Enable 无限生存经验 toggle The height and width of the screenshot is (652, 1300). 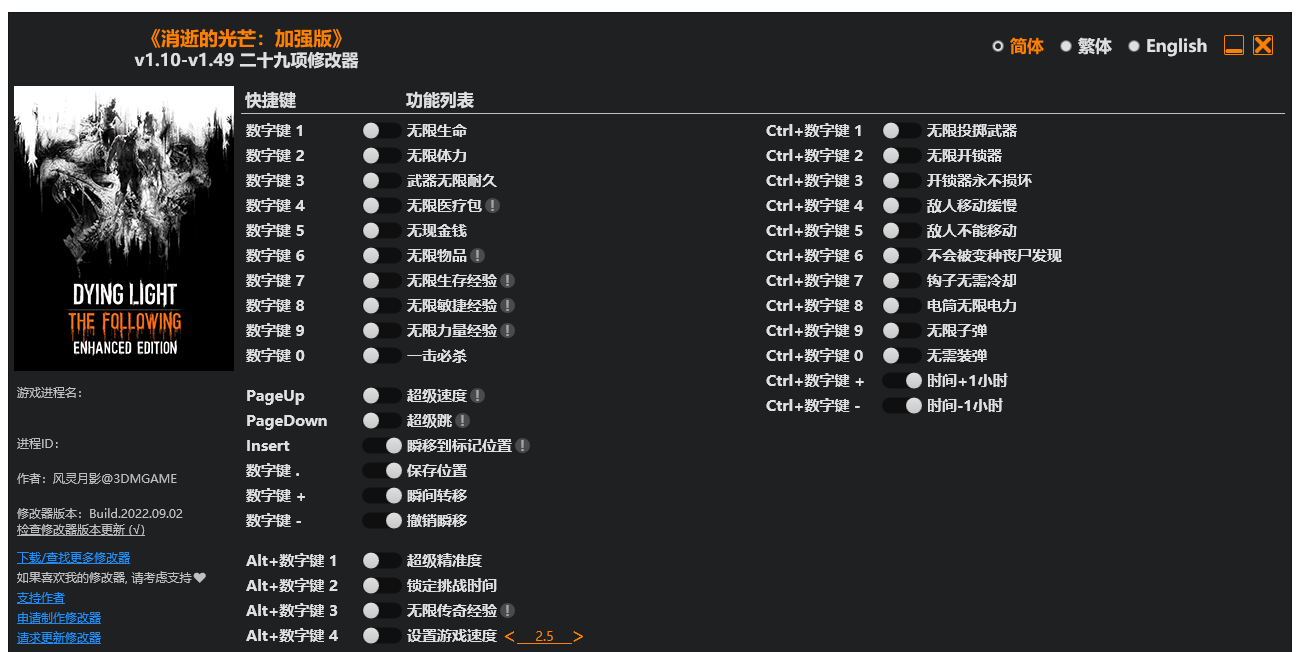click(x=381, y=281)
